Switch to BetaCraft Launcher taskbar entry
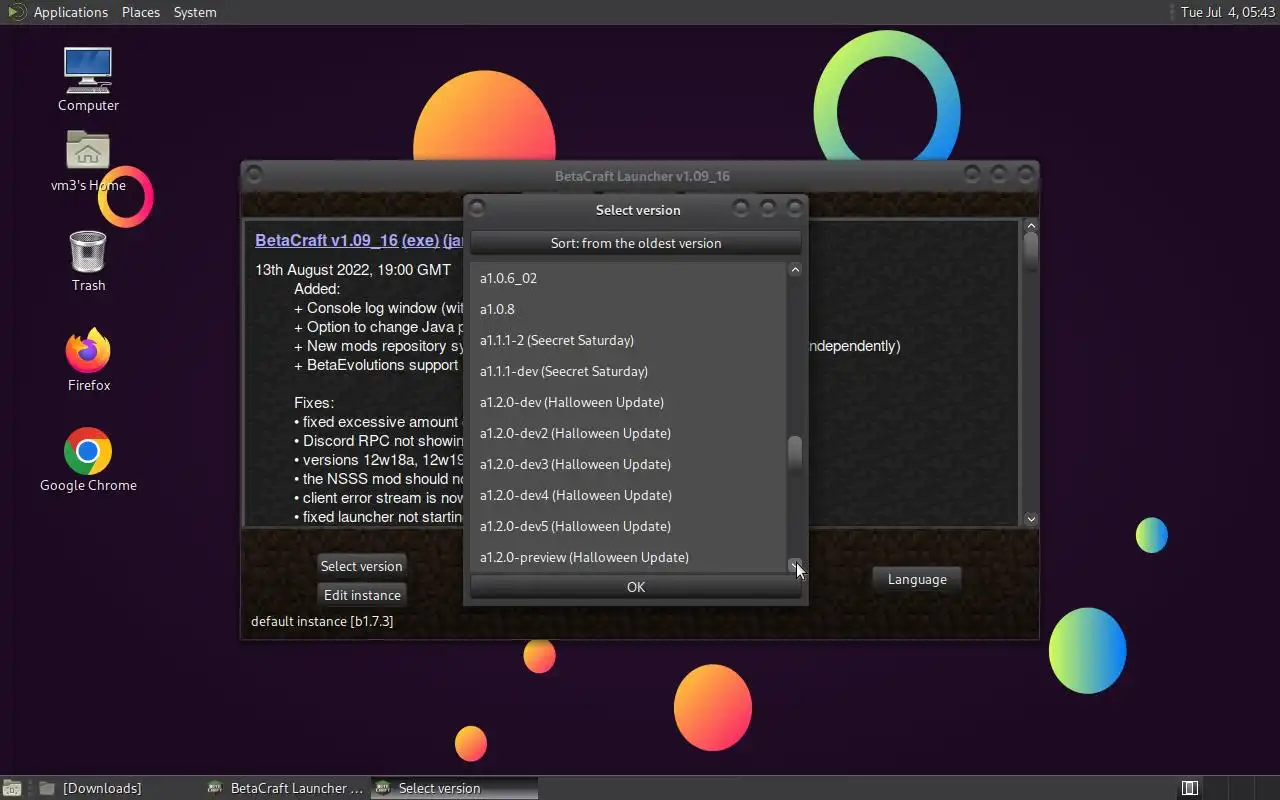 286,788
